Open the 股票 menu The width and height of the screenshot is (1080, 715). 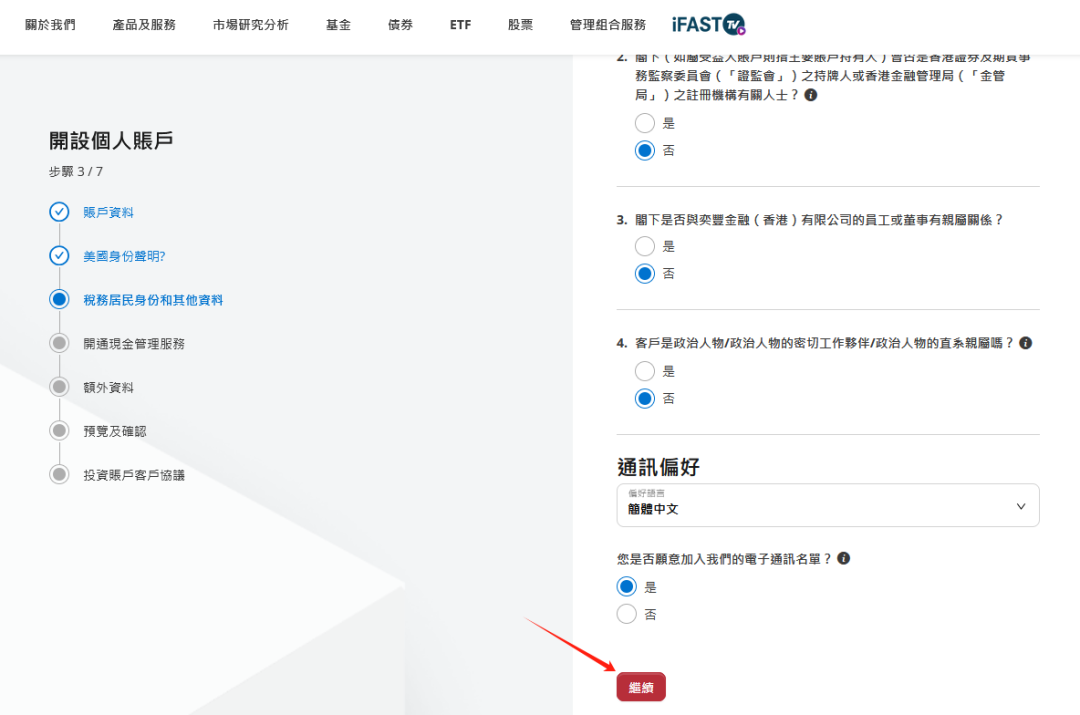(520, 25)
